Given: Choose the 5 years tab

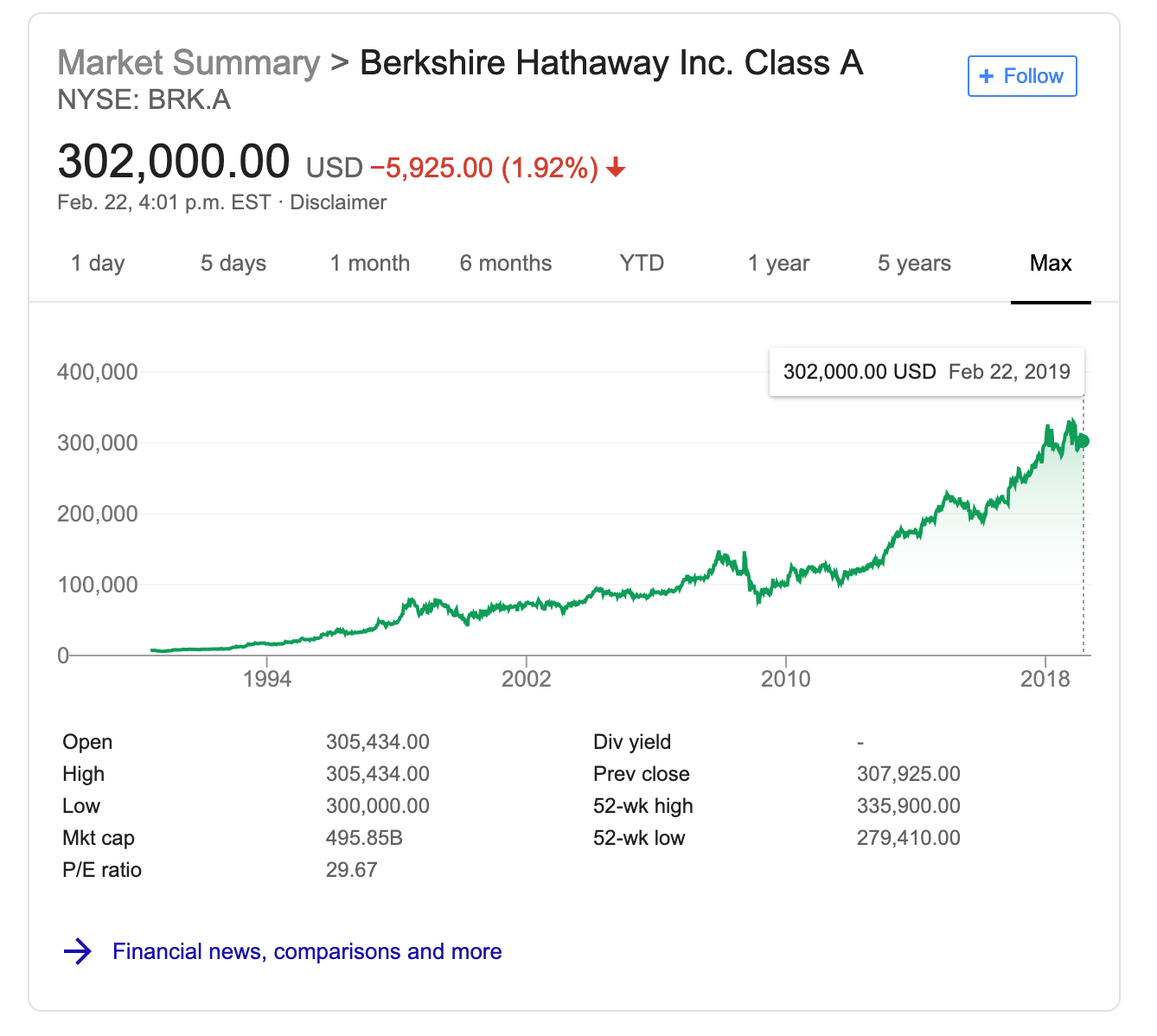Looking at the screenshot, I should [914, 263].
